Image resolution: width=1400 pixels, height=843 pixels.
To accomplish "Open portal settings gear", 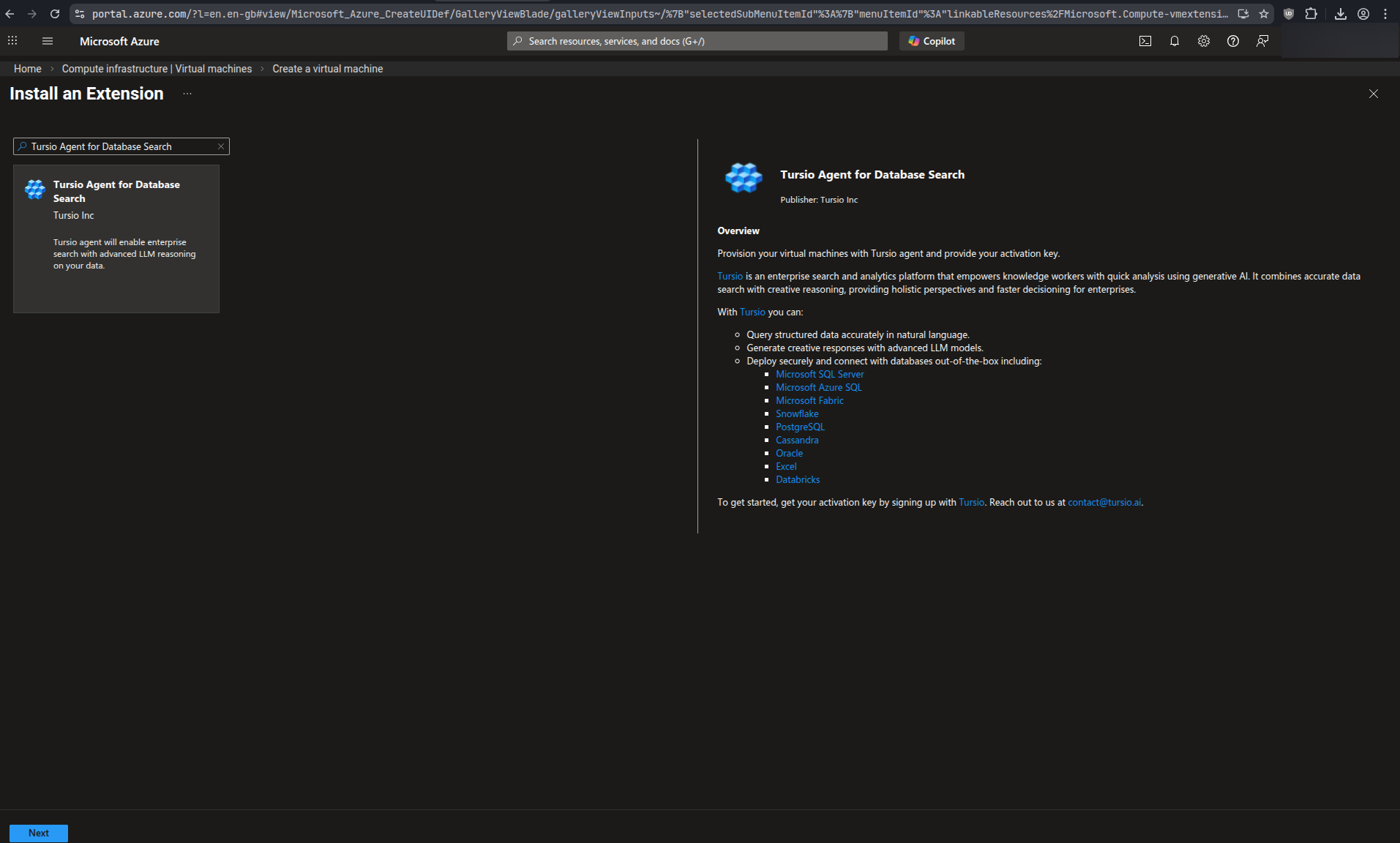I will coord(1203,41).
